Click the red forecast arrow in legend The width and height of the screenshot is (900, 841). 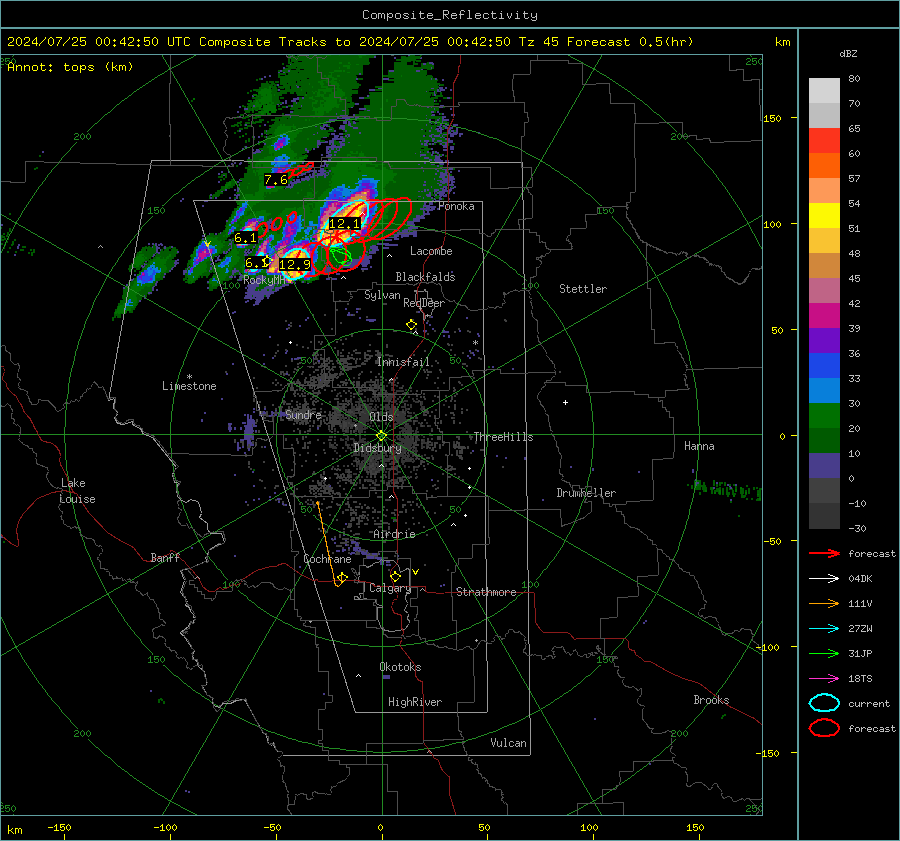[x=824, y=553]
